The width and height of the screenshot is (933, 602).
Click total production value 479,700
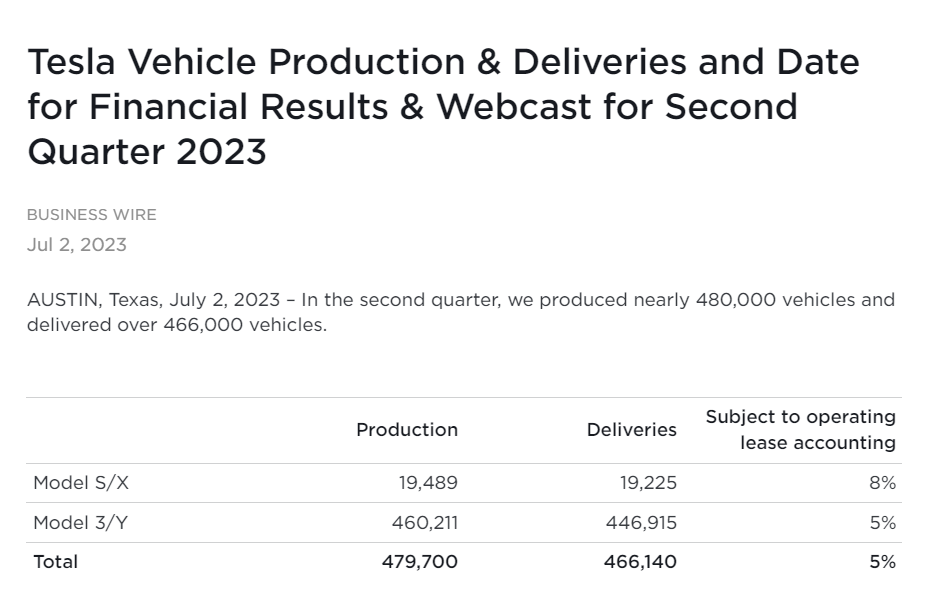420,562
